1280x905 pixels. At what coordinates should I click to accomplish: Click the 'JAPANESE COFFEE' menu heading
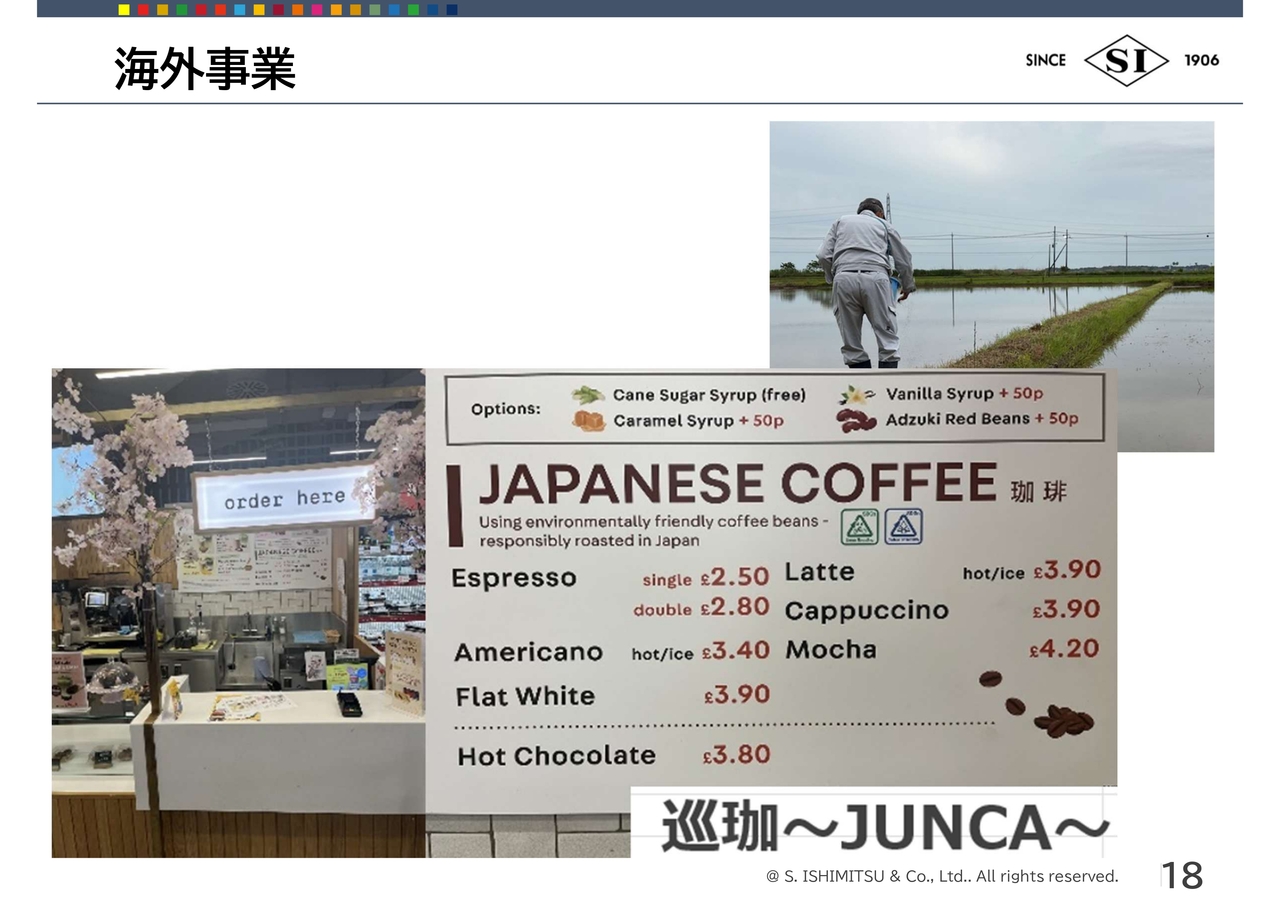737,484
